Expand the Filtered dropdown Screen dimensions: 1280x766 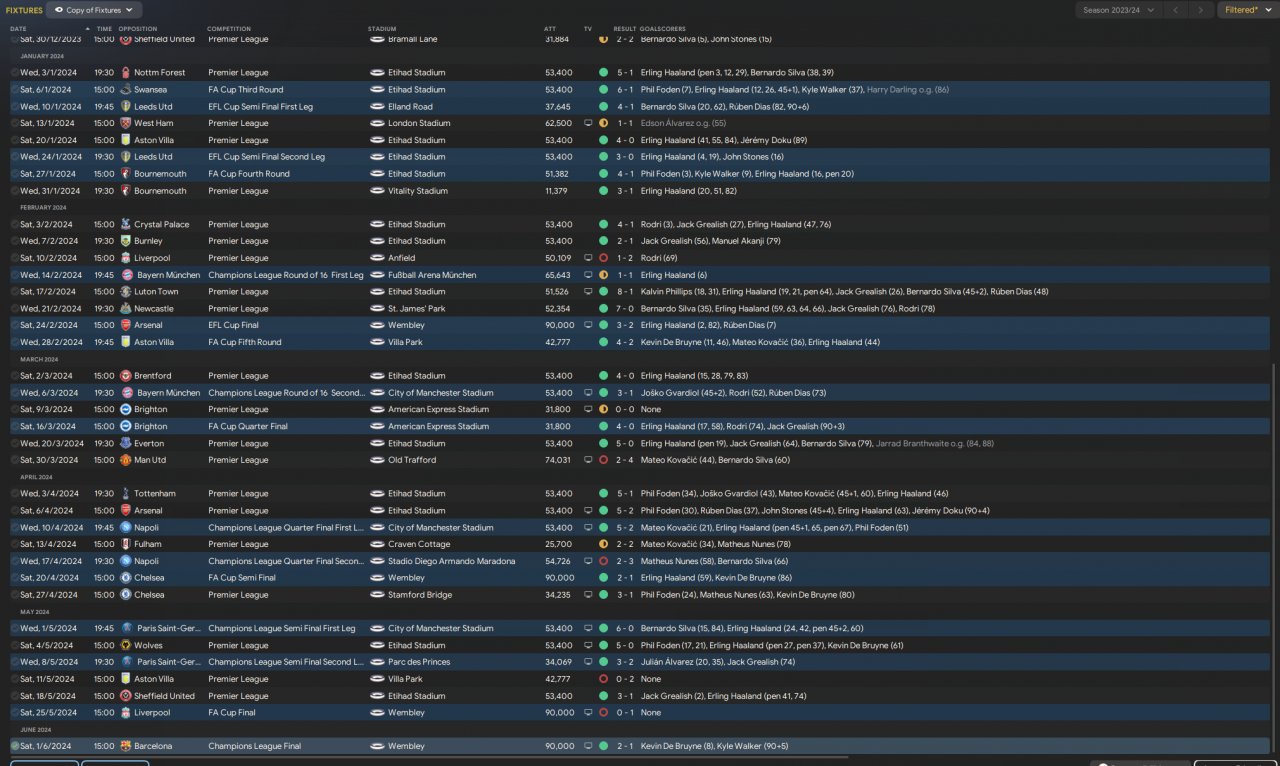click(x=1246, y=10)
